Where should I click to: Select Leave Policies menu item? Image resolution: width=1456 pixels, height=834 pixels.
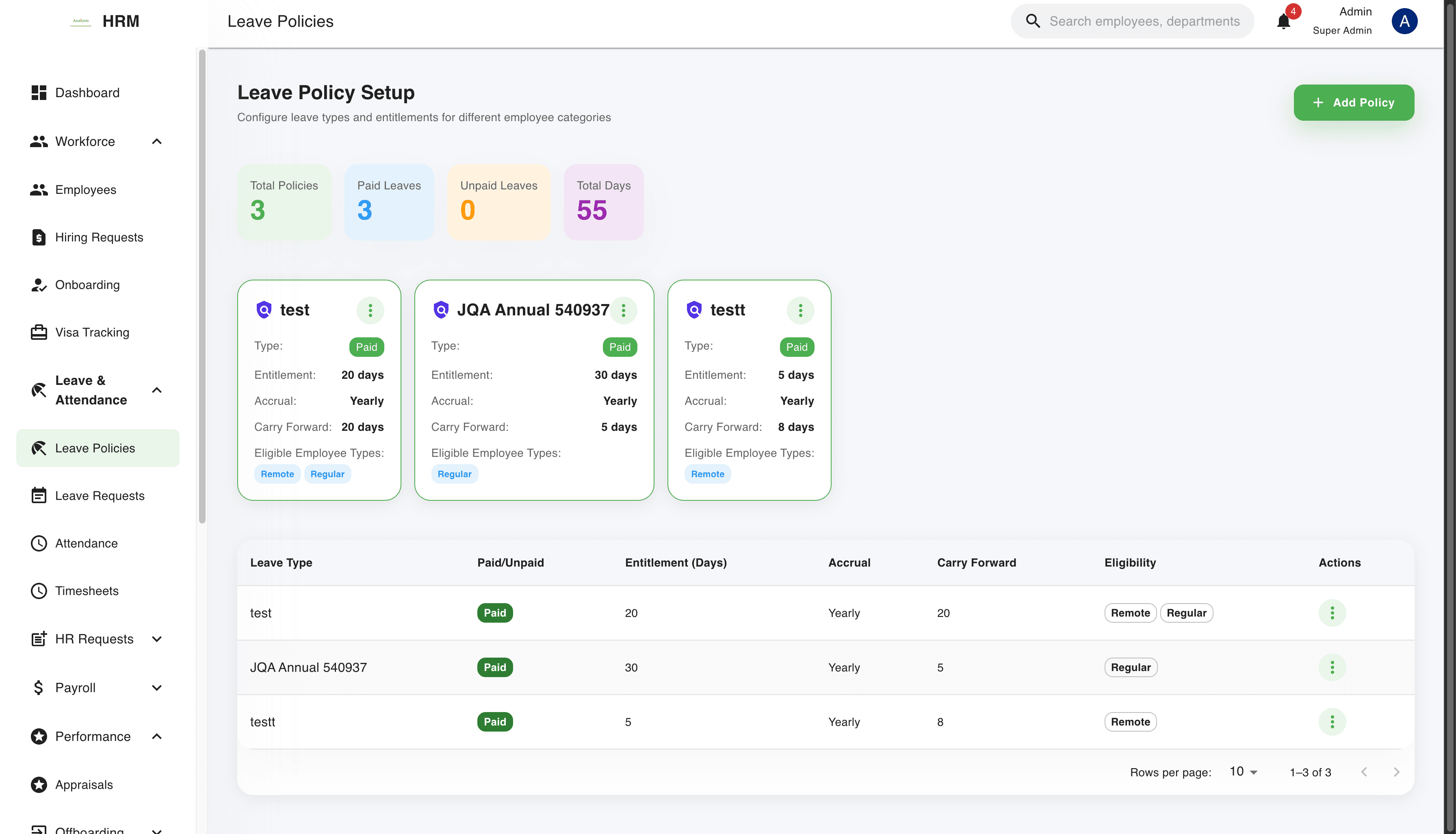98,448
